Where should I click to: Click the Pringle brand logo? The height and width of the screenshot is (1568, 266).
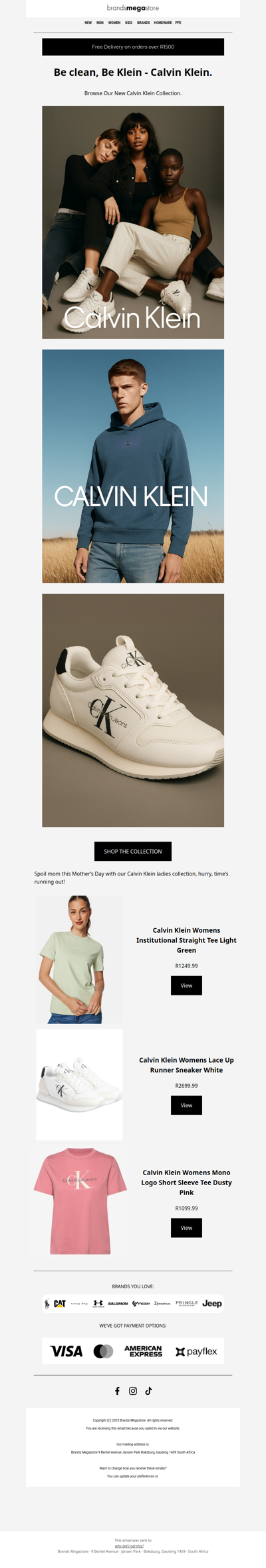coord(187,1303)
